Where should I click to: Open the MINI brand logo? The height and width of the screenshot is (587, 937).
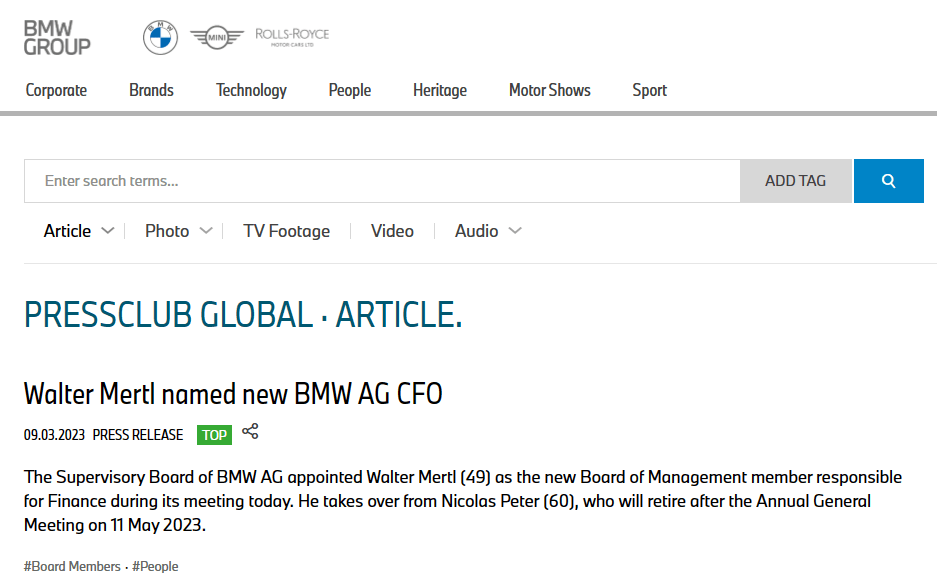216,38
